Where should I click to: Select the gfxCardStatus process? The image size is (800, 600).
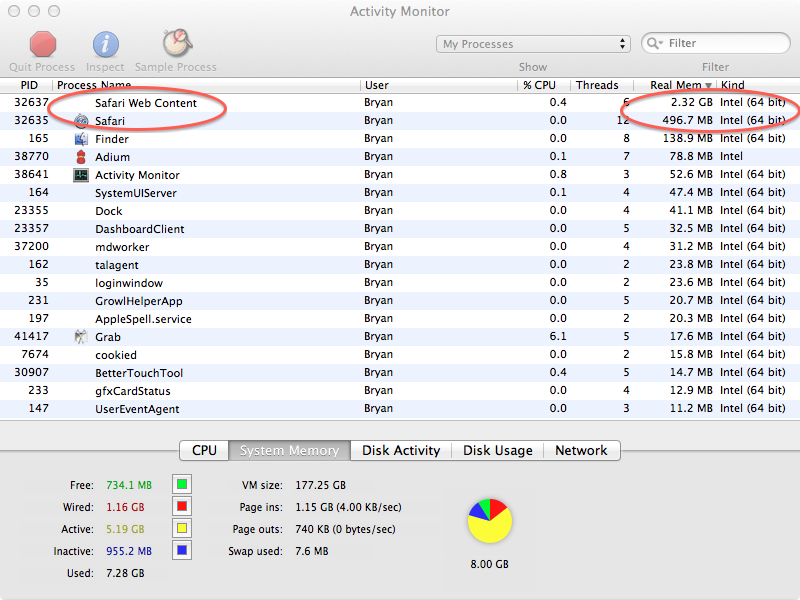(400, 391)
